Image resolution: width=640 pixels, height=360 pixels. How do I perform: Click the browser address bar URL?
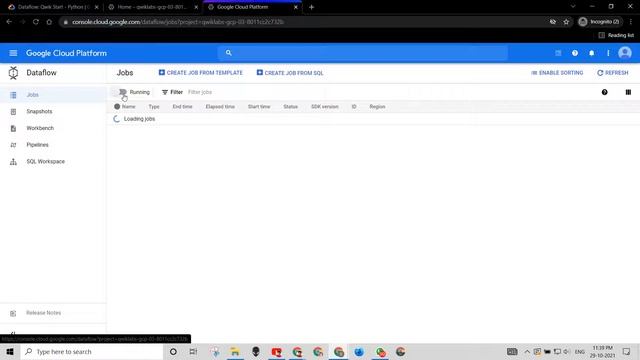[x=178, y=22]
